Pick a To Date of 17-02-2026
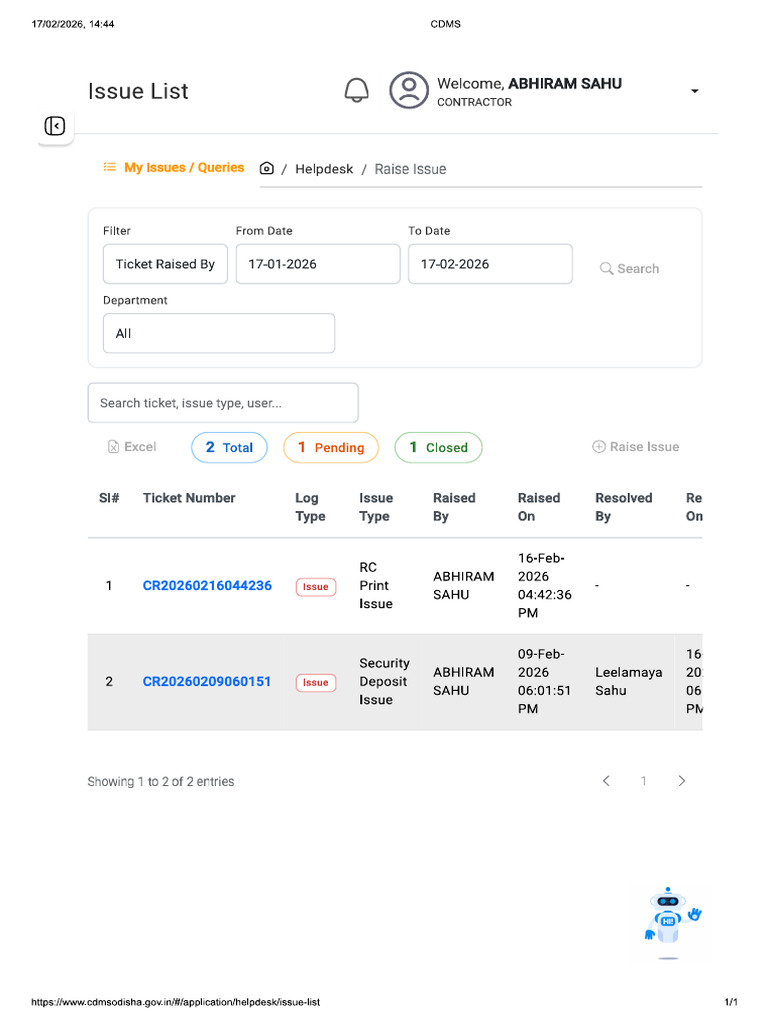The width and height of the screenshot is (768, 1024). 490,264
